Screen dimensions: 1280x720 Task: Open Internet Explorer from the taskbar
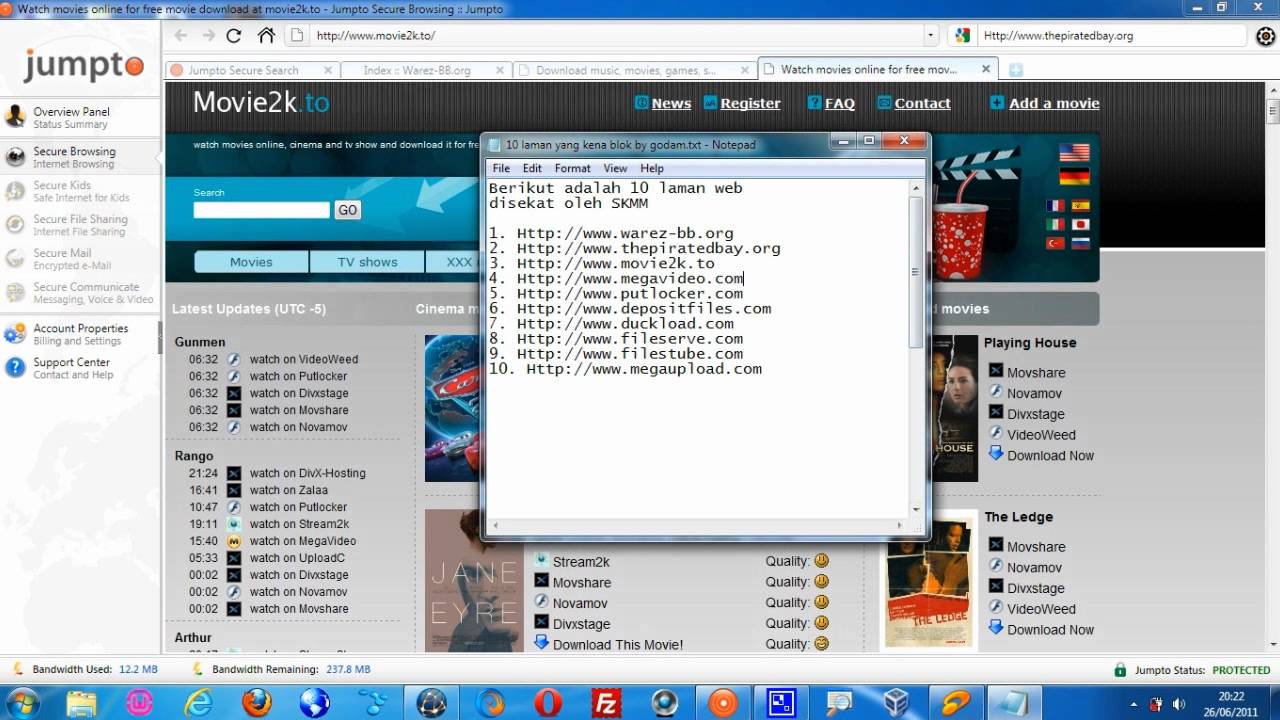tap(198, 702)
